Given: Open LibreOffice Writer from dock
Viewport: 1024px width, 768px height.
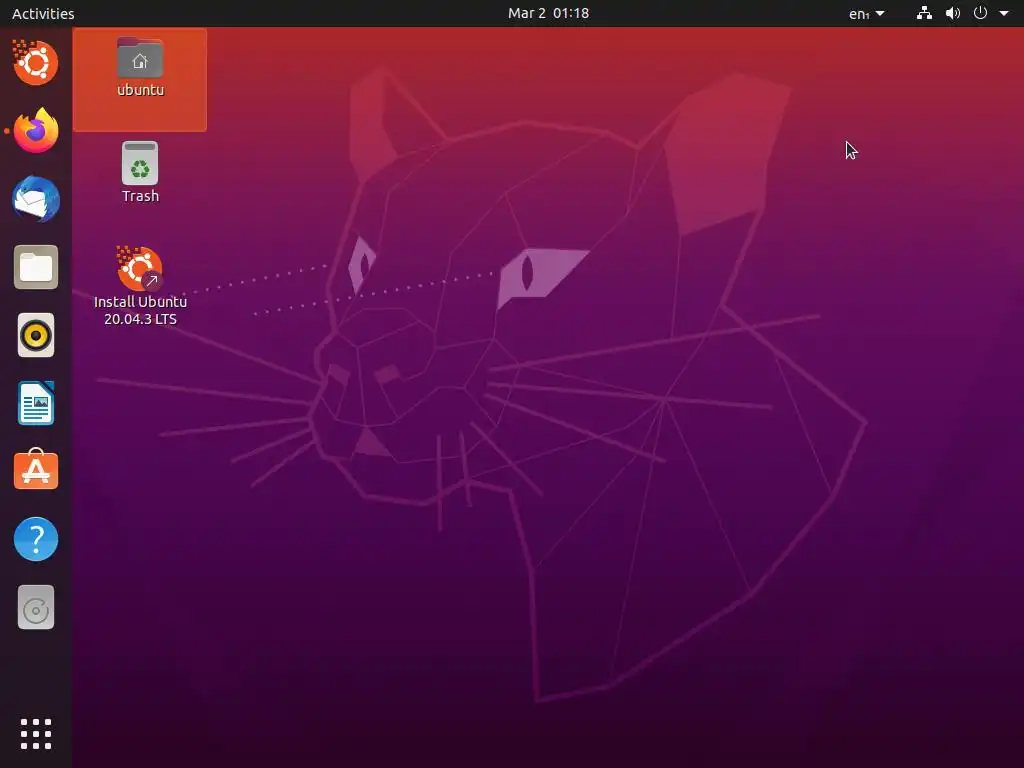Looking at the screenshot, I should (x=36, y=404).
